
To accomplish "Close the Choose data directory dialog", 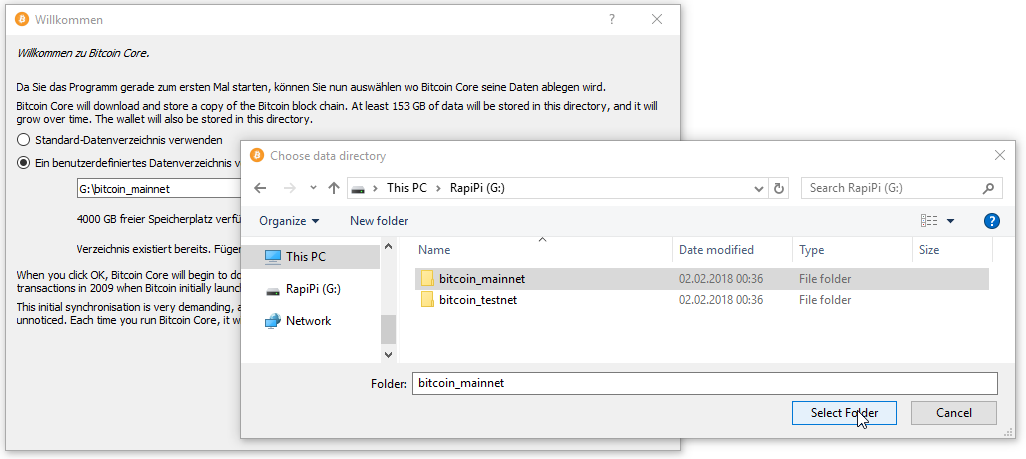I will 999,155.
